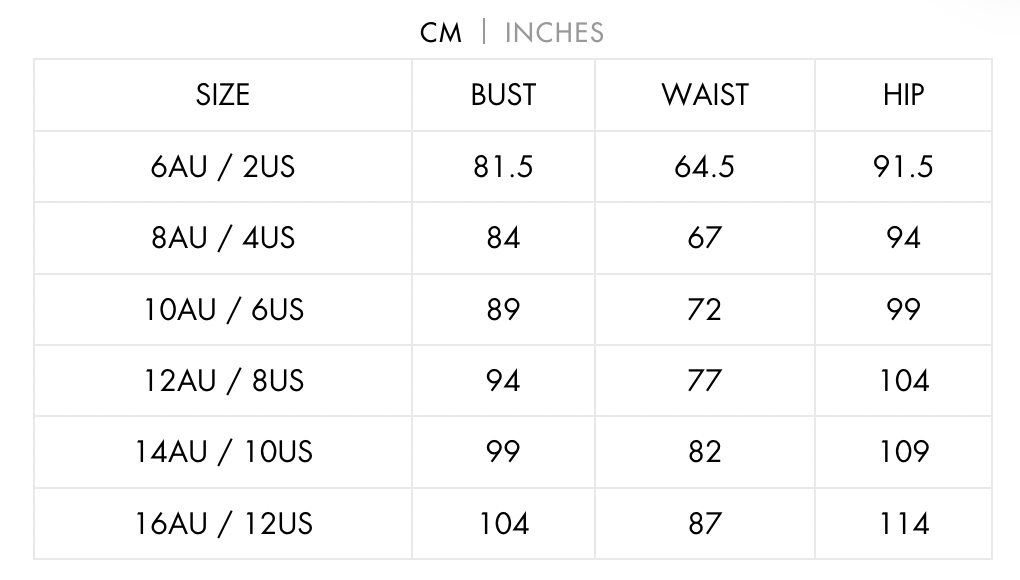Image resolution: width=1020 pixels, height=580 pixels.
Task: Click the 64.5 waist measurement cell
Action: [x=704, y=166]
